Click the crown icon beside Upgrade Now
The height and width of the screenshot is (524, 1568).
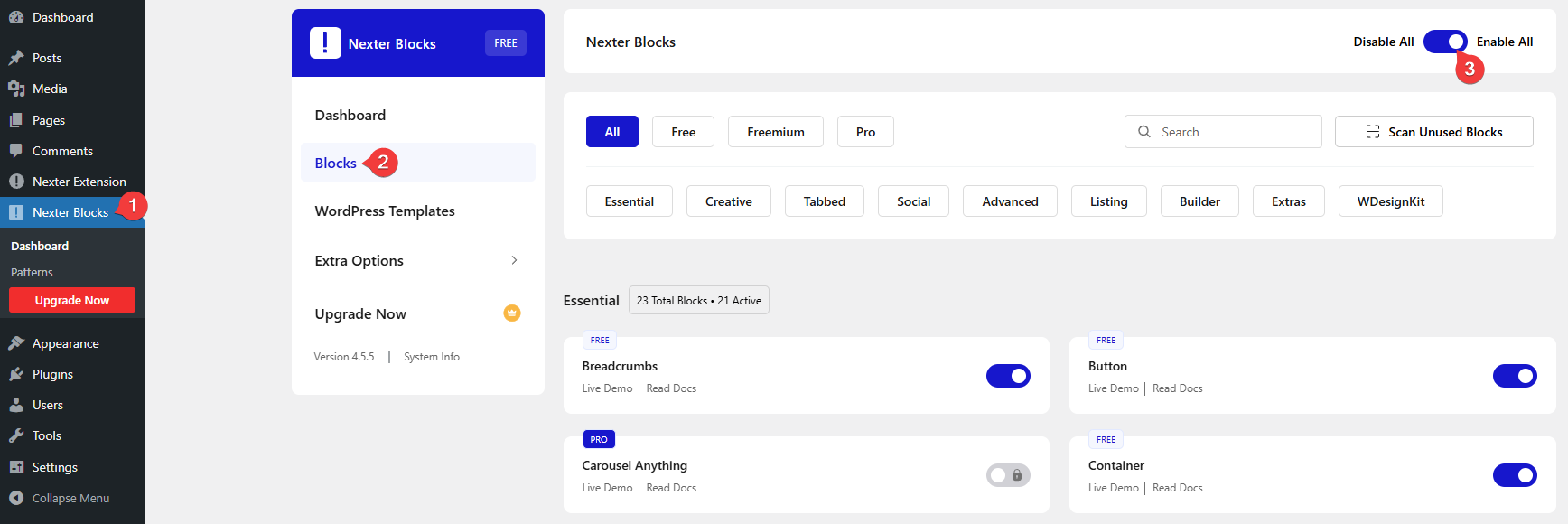click(512, 313)
